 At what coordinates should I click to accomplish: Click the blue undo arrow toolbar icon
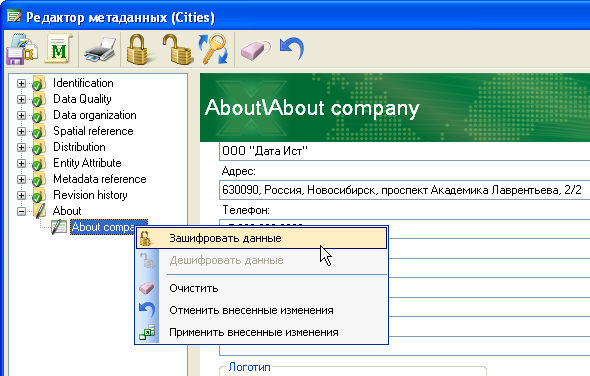(292, 49)
